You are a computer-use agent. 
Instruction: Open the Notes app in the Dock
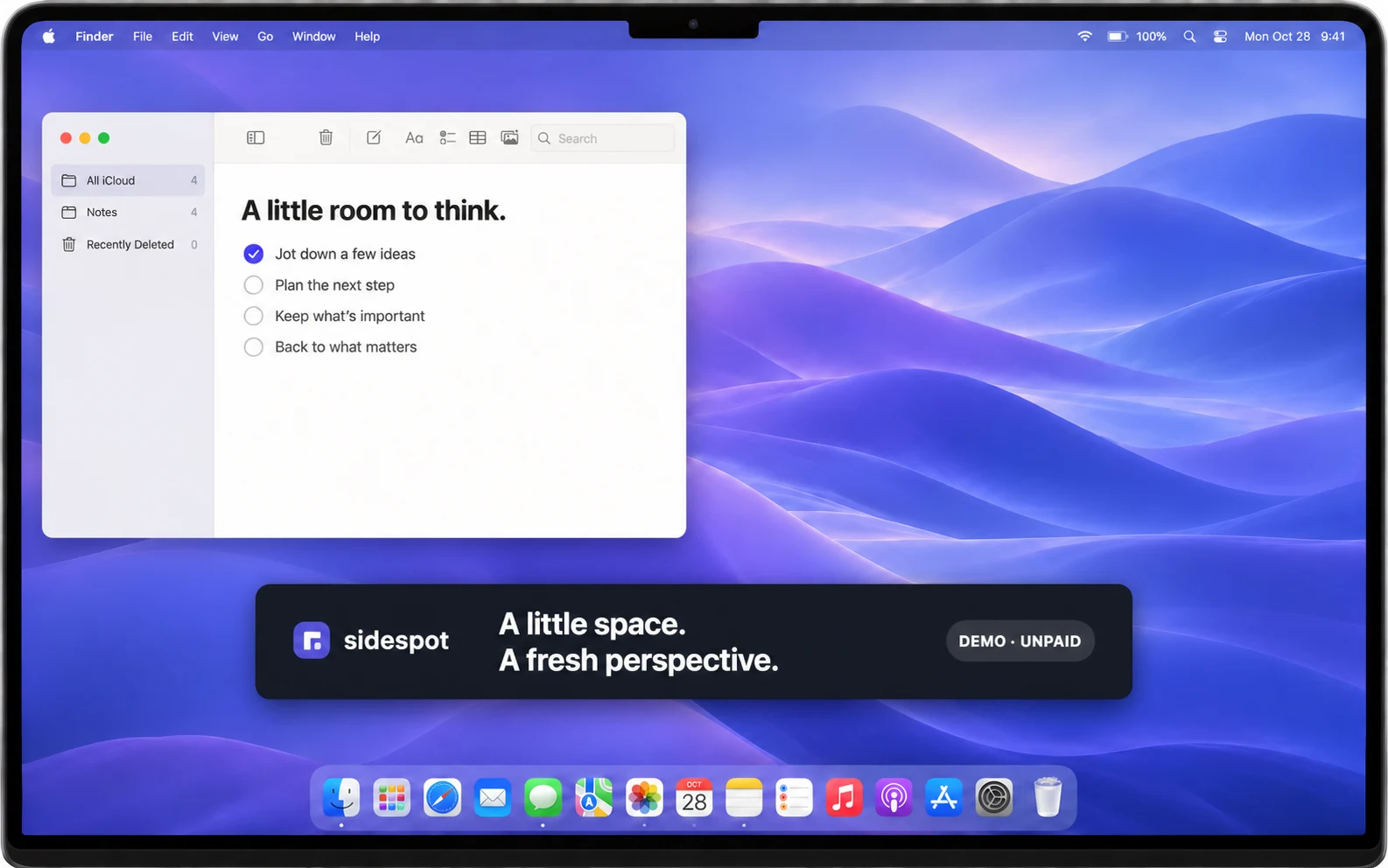744,797
